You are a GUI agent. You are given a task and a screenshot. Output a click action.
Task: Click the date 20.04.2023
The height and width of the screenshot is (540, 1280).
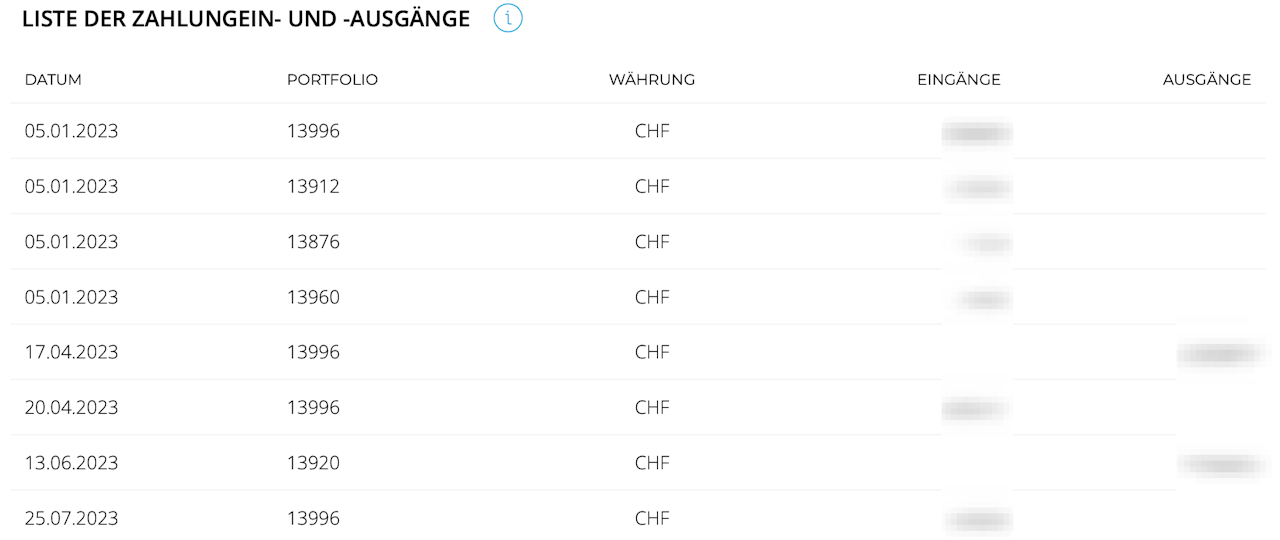(71, 408)
